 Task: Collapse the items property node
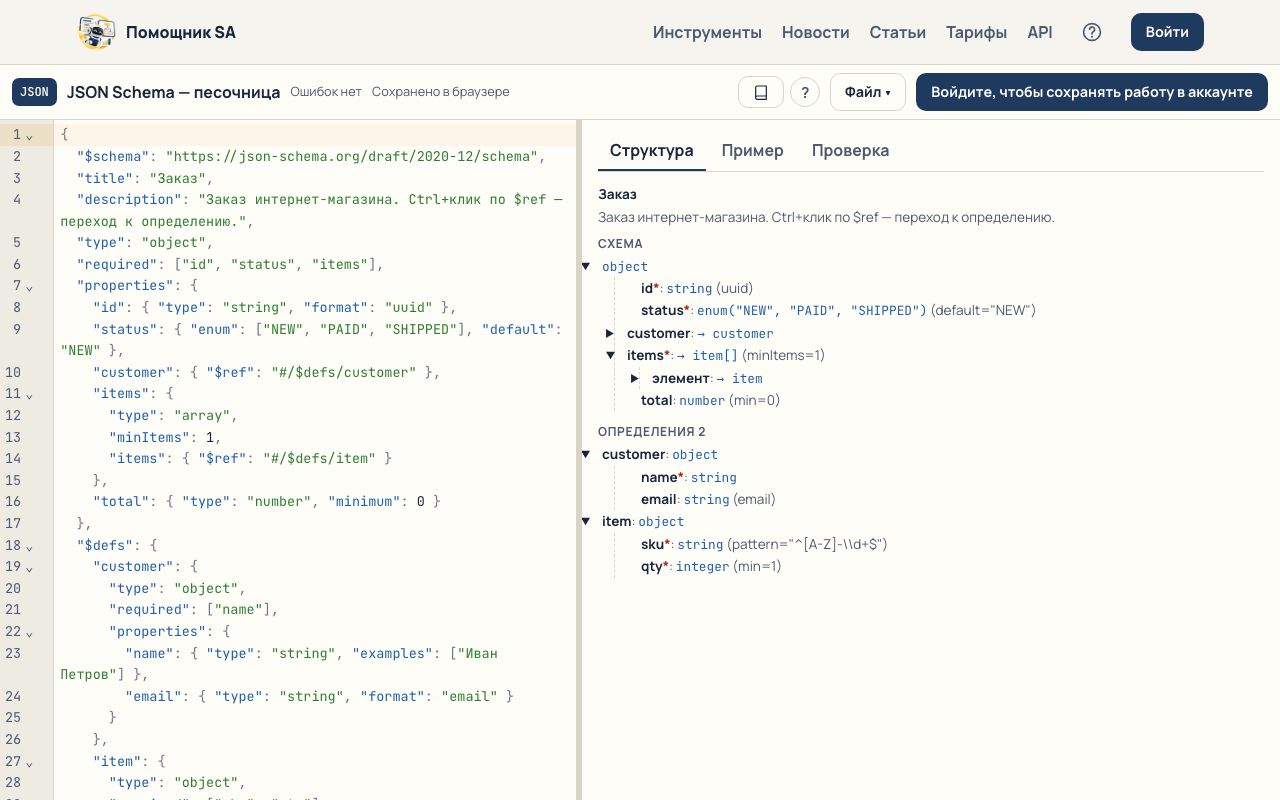tap(610, 355)
